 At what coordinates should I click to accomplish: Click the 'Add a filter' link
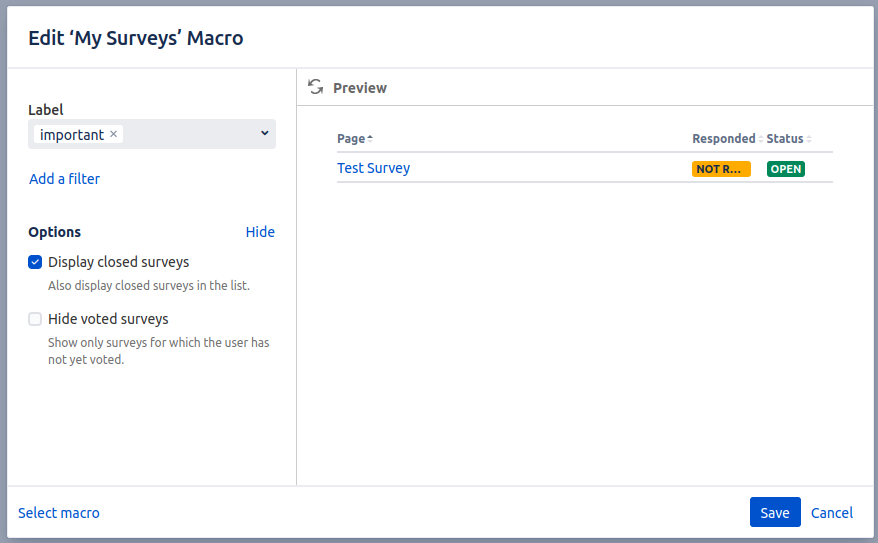(x=64, y=179)
